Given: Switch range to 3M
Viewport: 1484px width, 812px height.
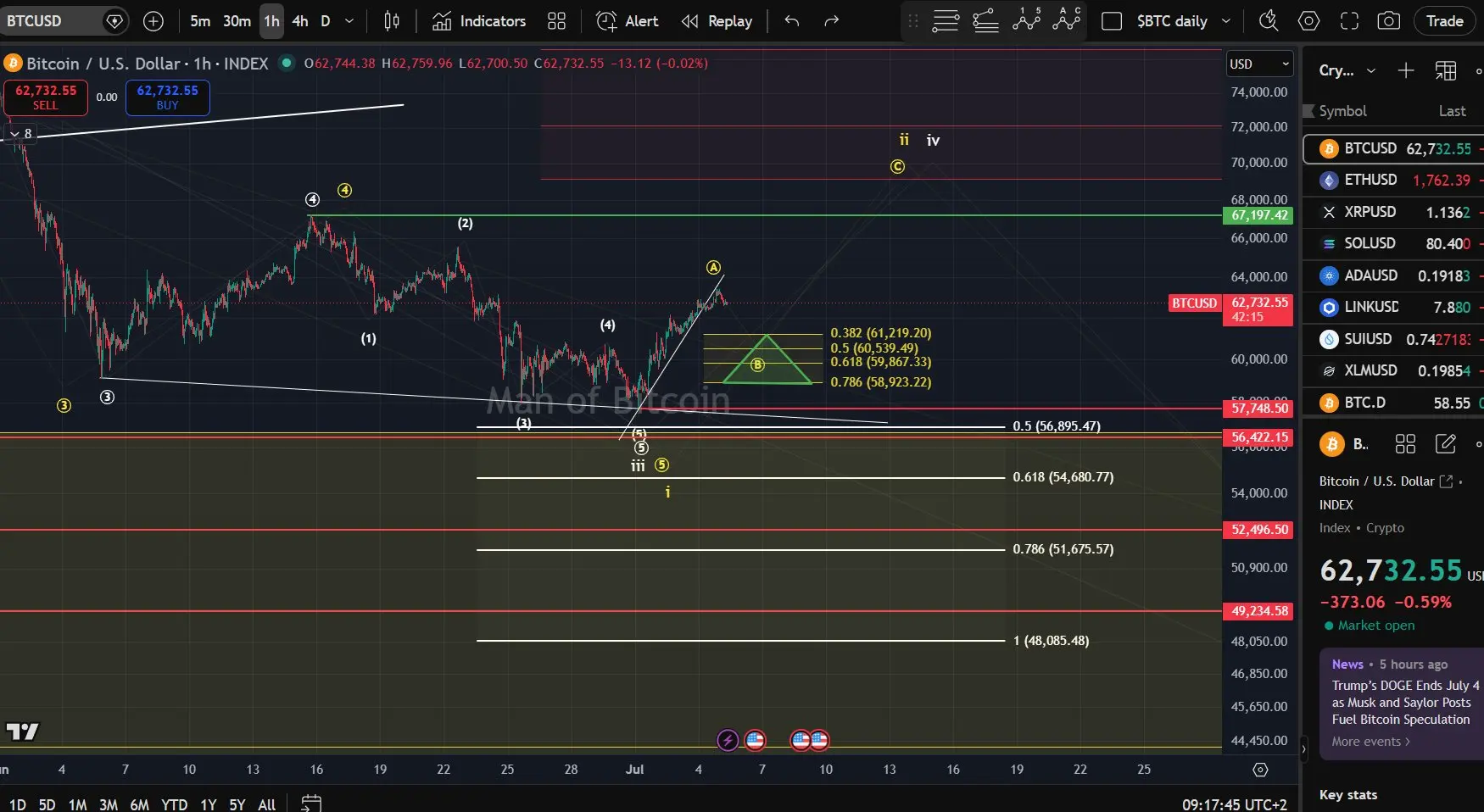Looking at the screenshot, I should point(109,804).
